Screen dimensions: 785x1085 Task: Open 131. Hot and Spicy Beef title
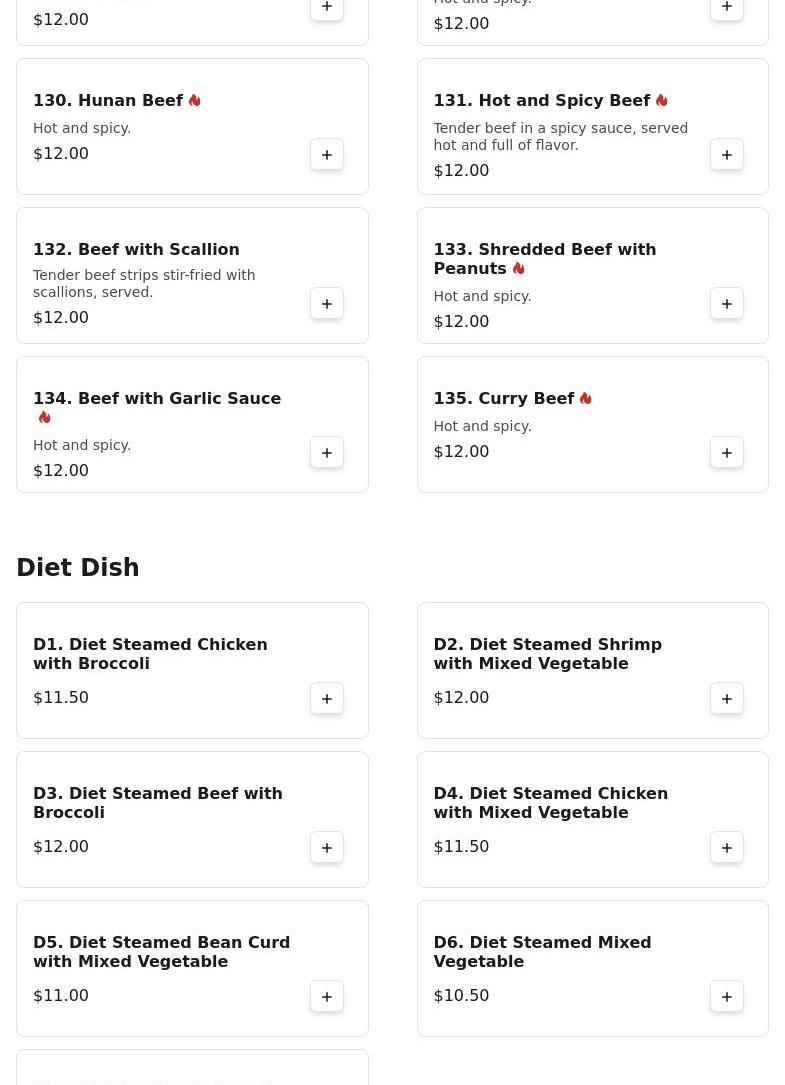tap(542, 100)
